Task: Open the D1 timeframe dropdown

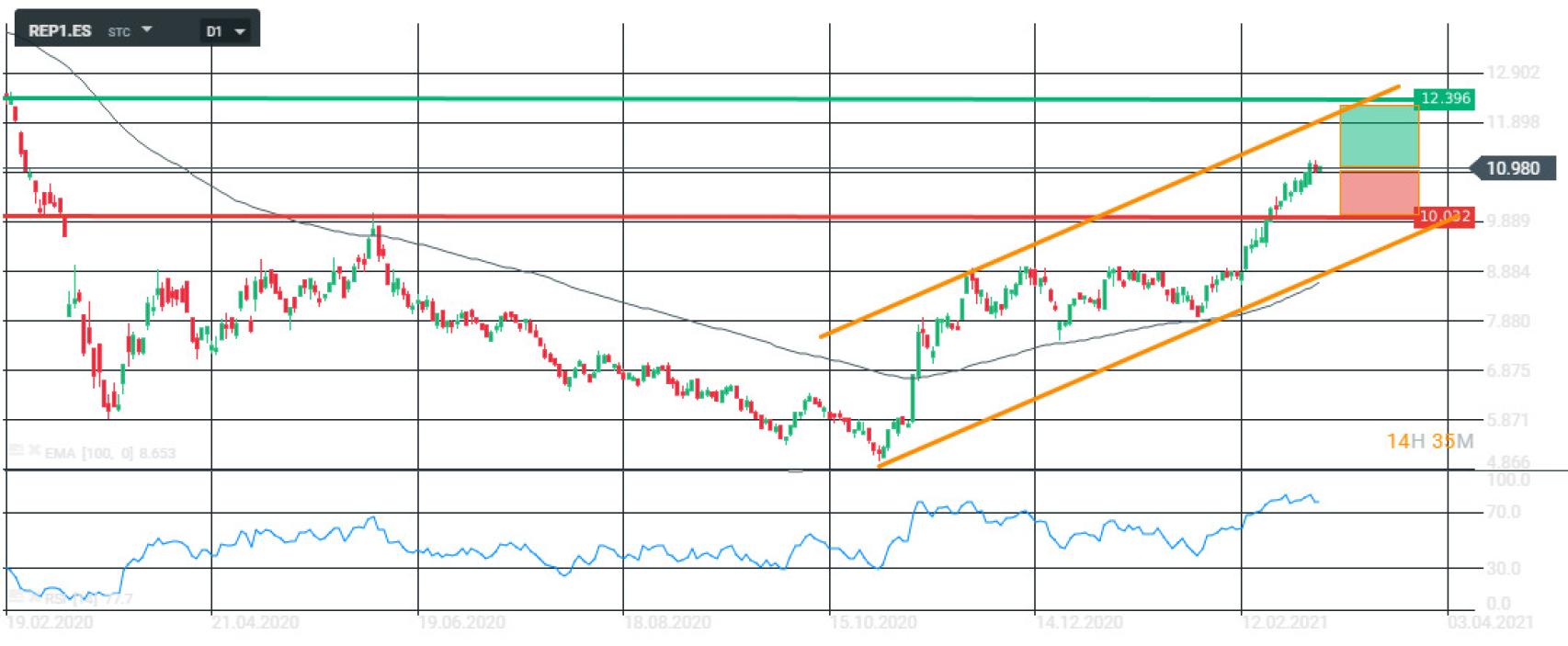Action: click(x=225, y=31)
